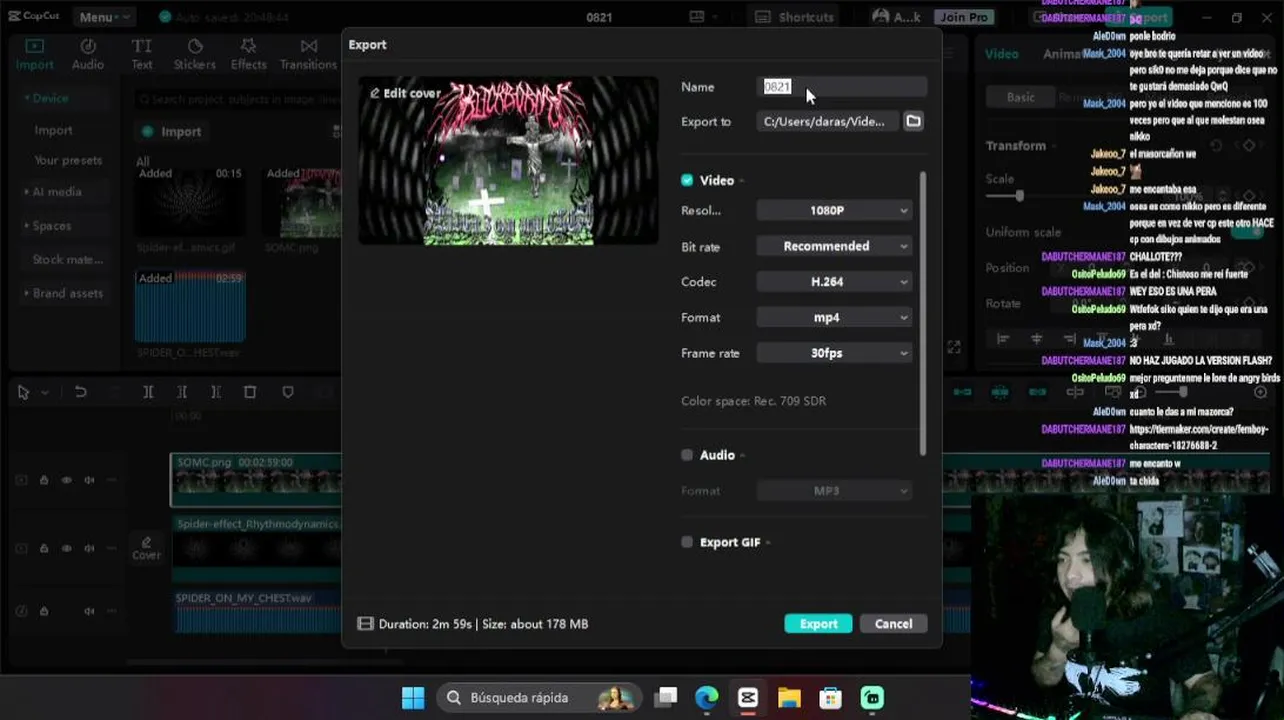Enable the Audio export checkbox
Viewport: 1284px width, 720px height.
[687, 455]
